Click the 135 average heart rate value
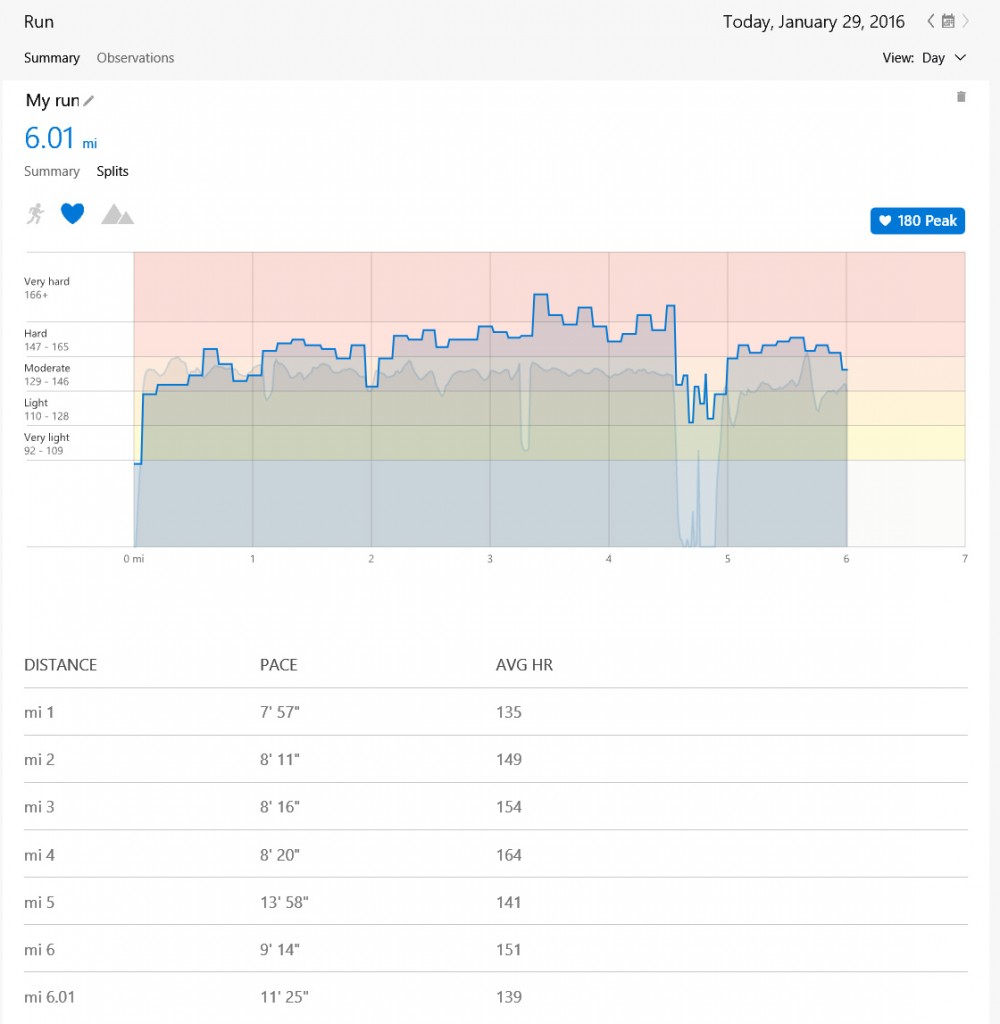The height and width of the screenshot is (1024, 1000). coord(509,712)
